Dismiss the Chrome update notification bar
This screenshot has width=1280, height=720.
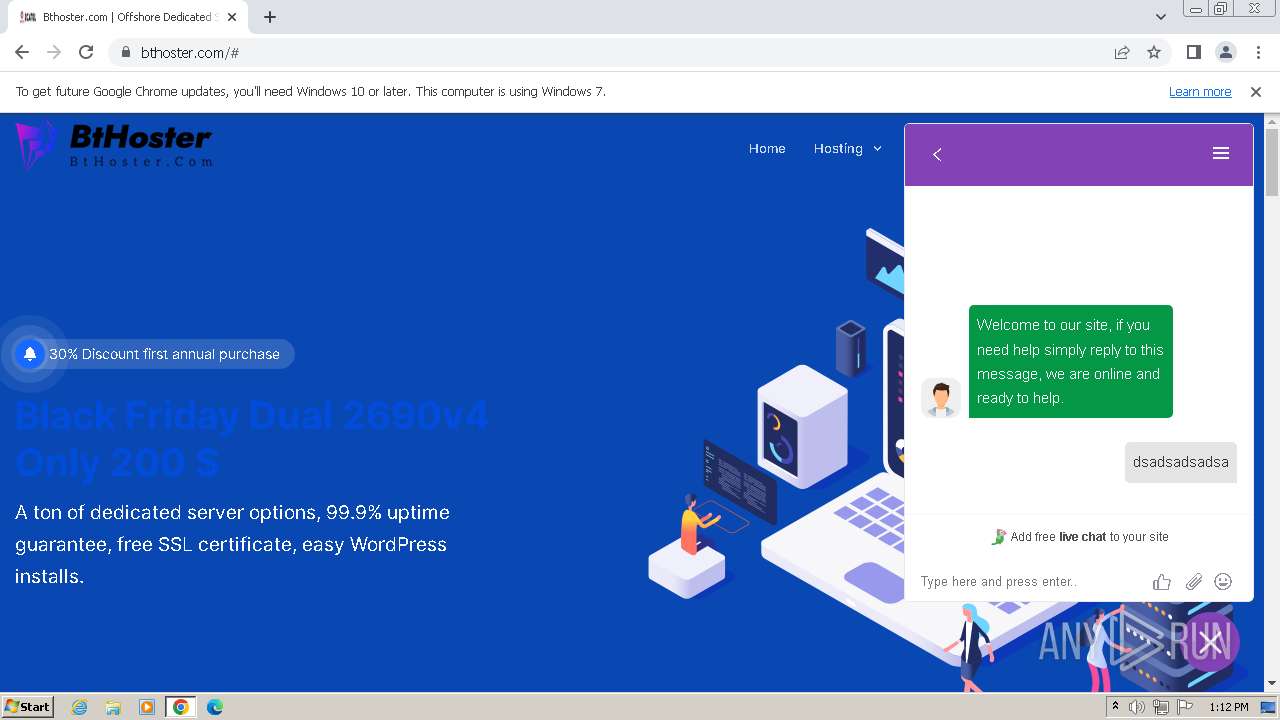[x=1256, y=91]
